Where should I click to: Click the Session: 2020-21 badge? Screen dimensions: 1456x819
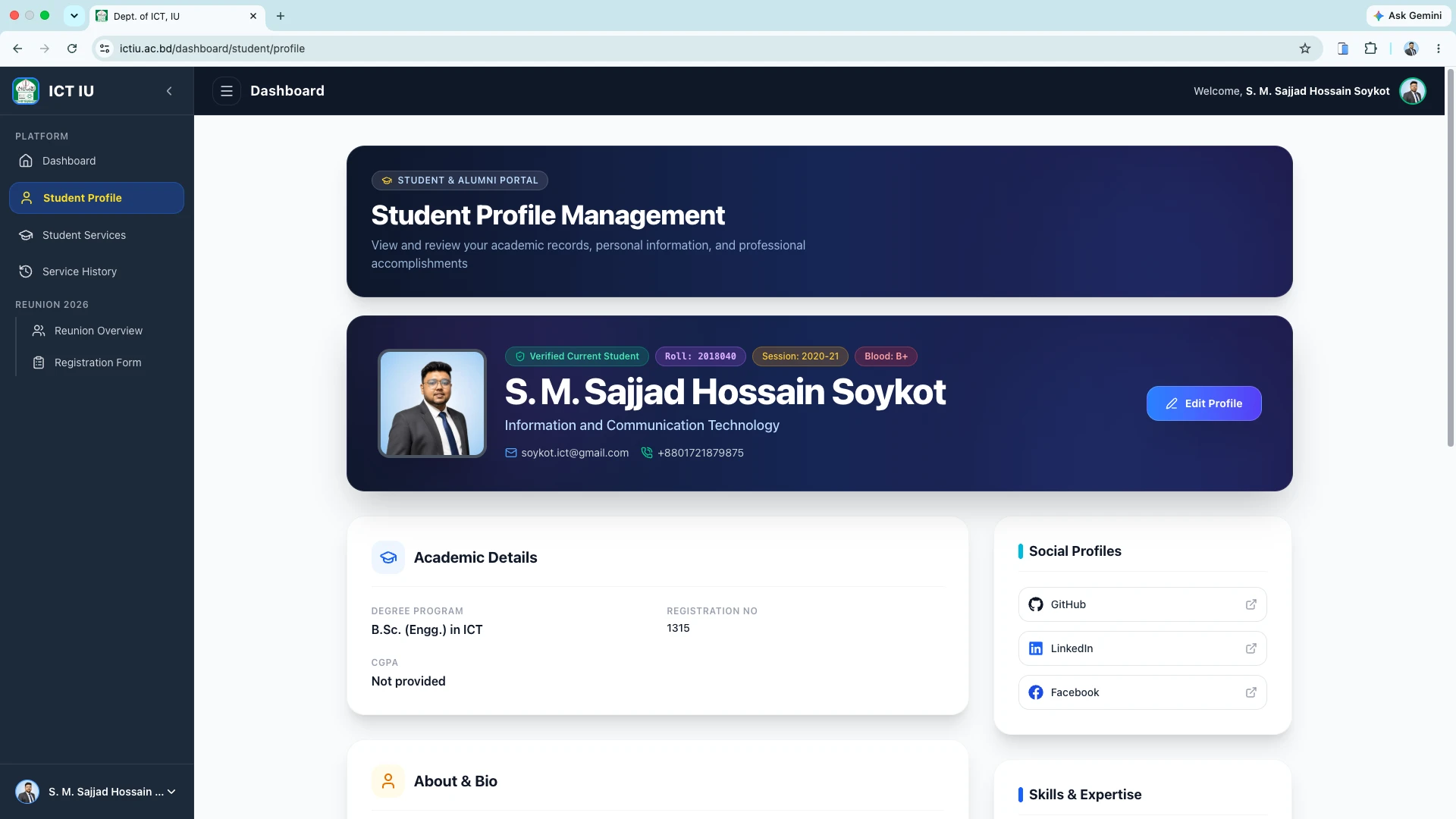point(800,356)
